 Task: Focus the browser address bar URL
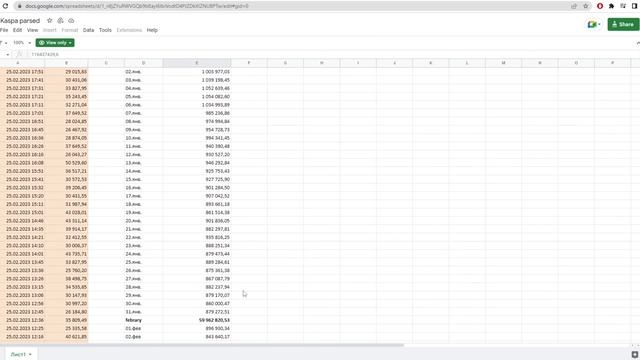137,6
